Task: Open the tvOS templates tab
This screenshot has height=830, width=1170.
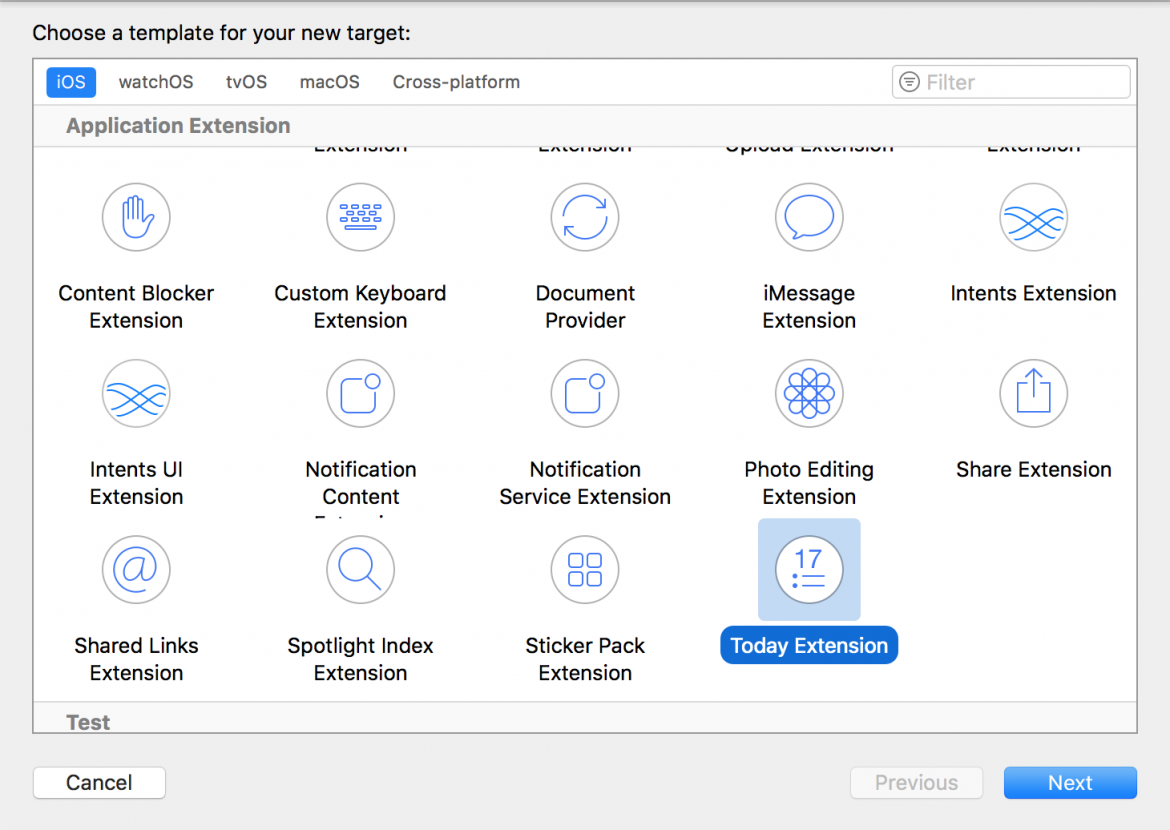Action: [x=246, y=82]
